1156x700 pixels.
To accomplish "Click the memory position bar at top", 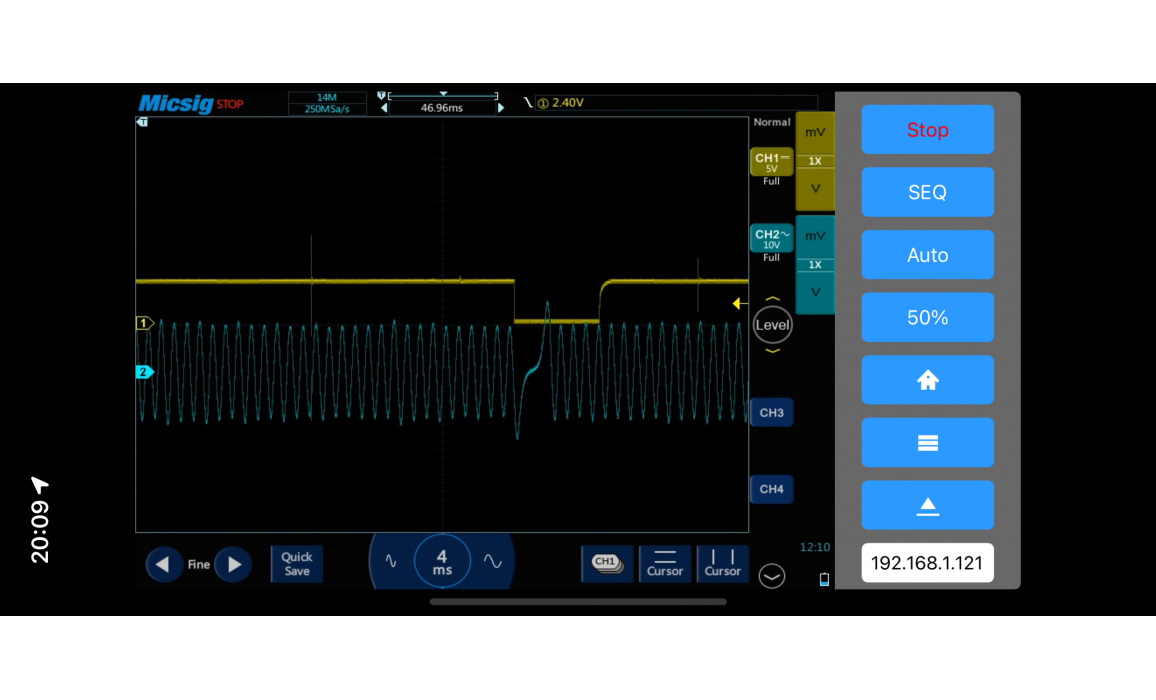I will tap(442, 96).
